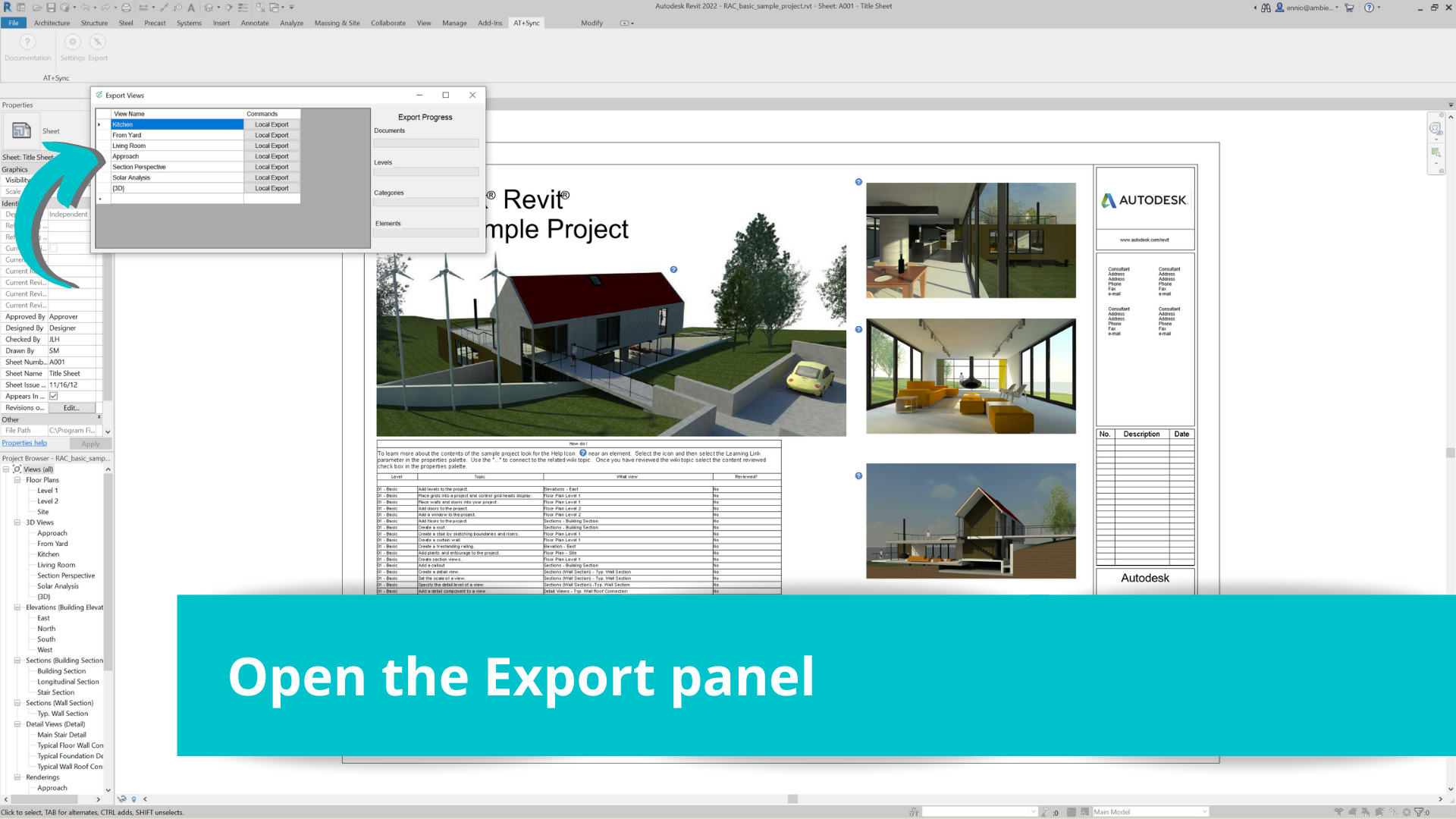The height and width of the screenshot is (819, 1456).
Task: Click the Text tool icon in toolbar
Action: pyautogui.click(x=191, y=8)
